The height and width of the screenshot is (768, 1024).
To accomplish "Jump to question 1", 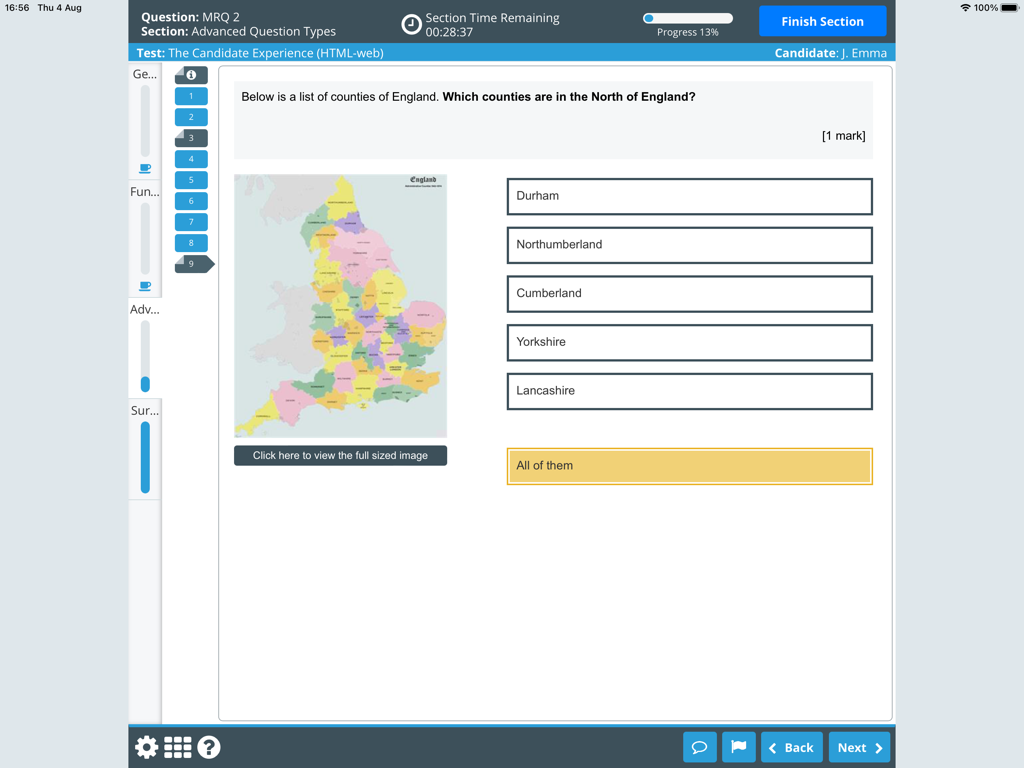I will tap(191, 95).
